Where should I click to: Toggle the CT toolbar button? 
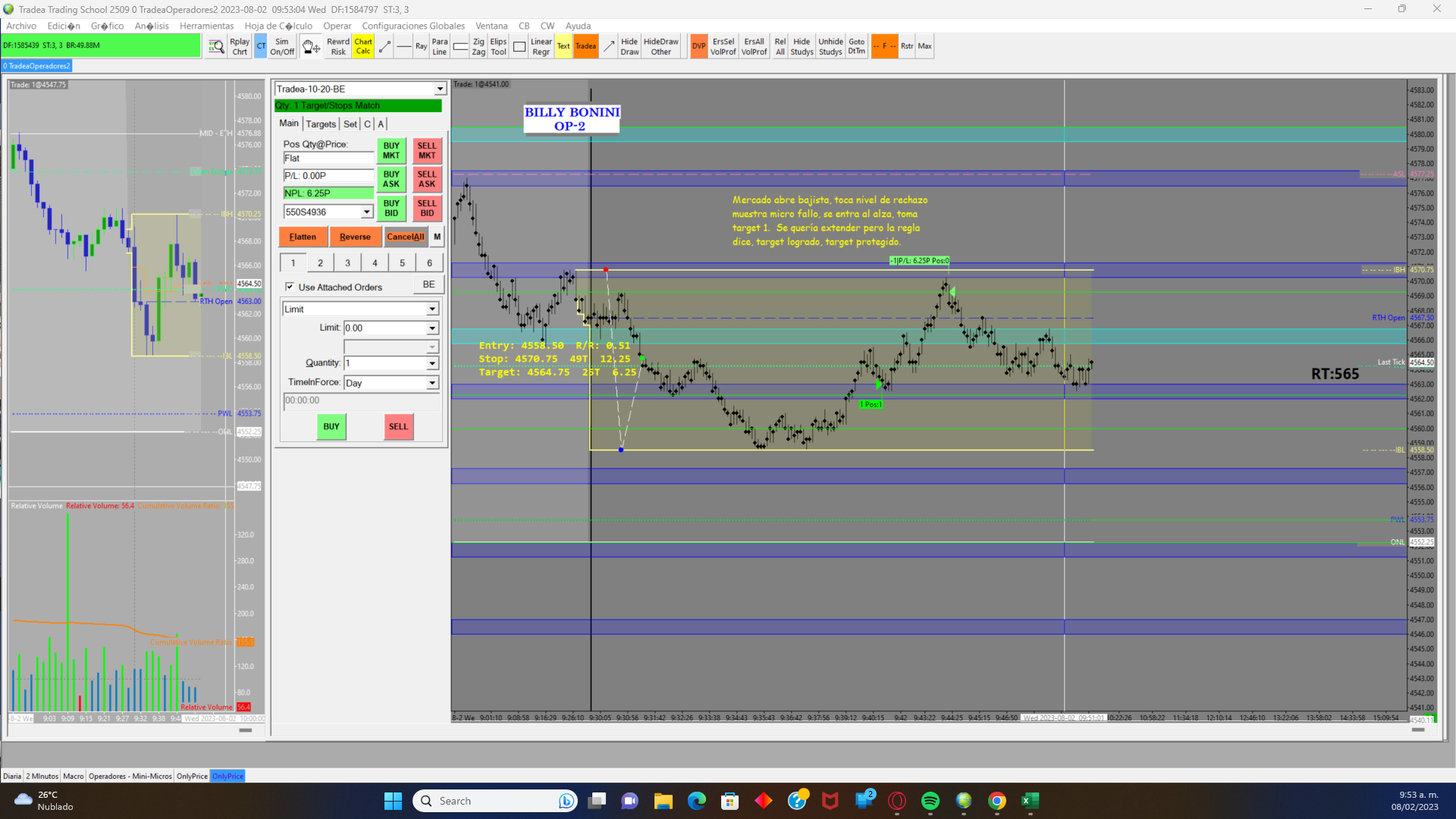click(261, 47)
